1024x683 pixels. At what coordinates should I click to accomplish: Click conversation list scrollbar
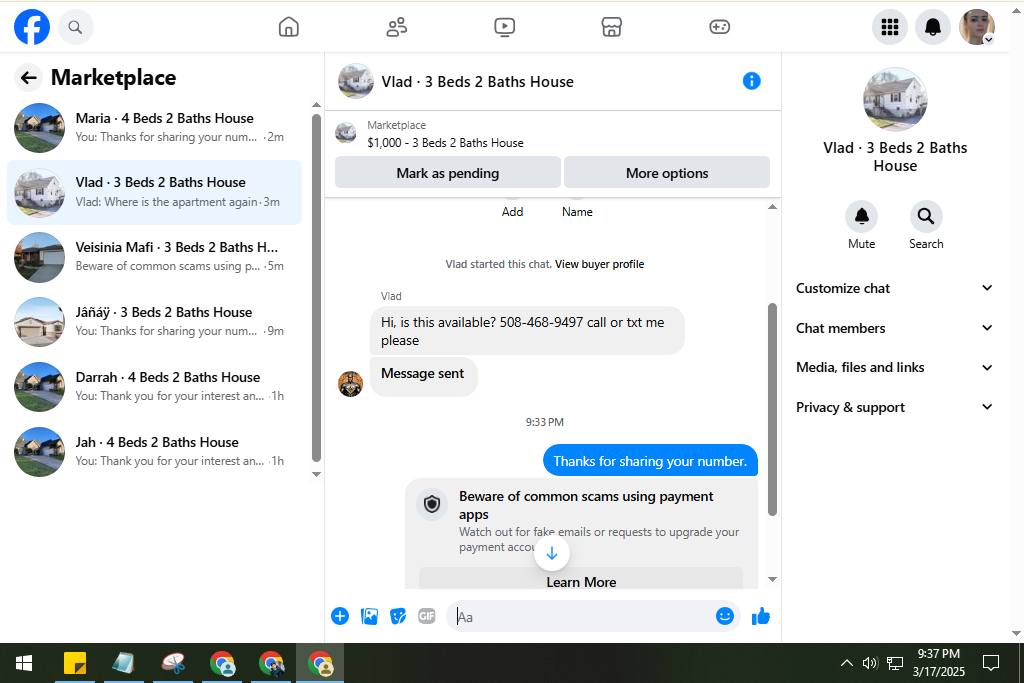click(x=316, y=288)
